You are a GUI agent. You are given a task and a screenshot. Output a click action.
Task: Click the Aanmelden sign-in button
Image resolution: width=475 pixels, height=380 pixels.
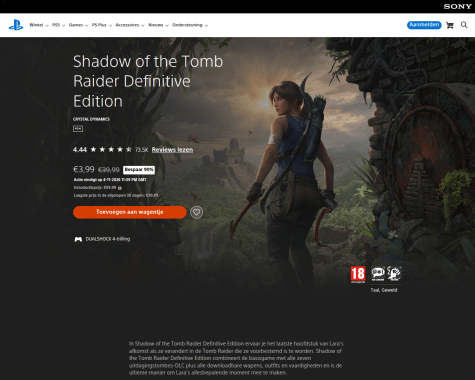pyautogui.click(x=424, y=25)
